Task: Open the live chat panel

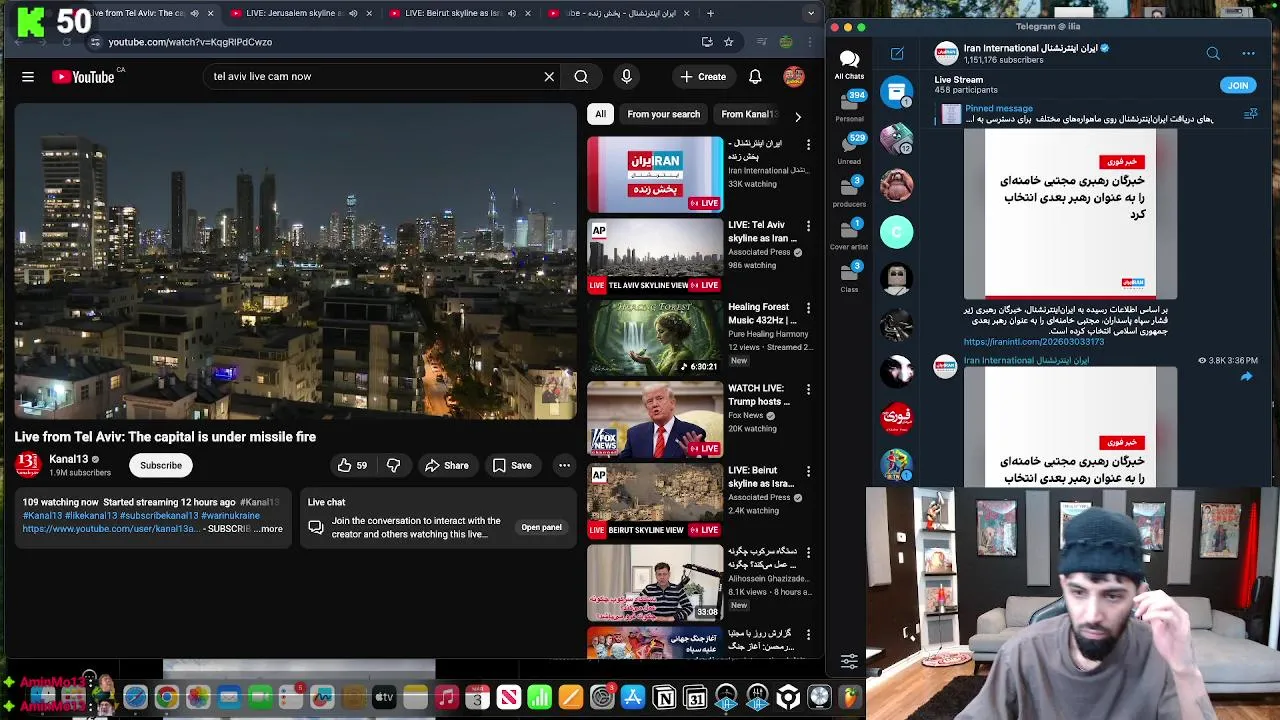Action: point(541,527)
